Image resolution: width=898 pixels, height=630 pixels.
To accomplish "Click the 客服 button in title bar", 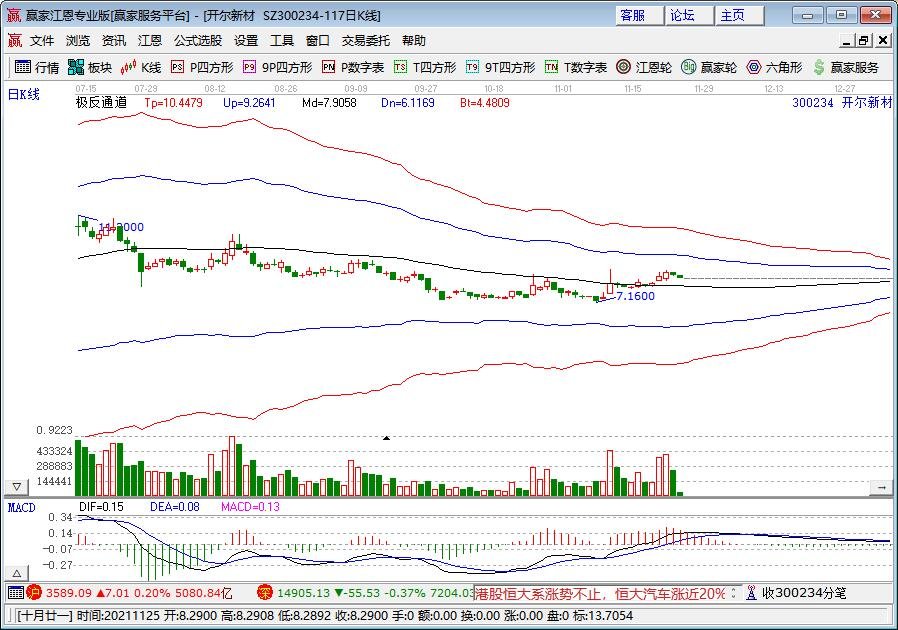I will 640,15.
